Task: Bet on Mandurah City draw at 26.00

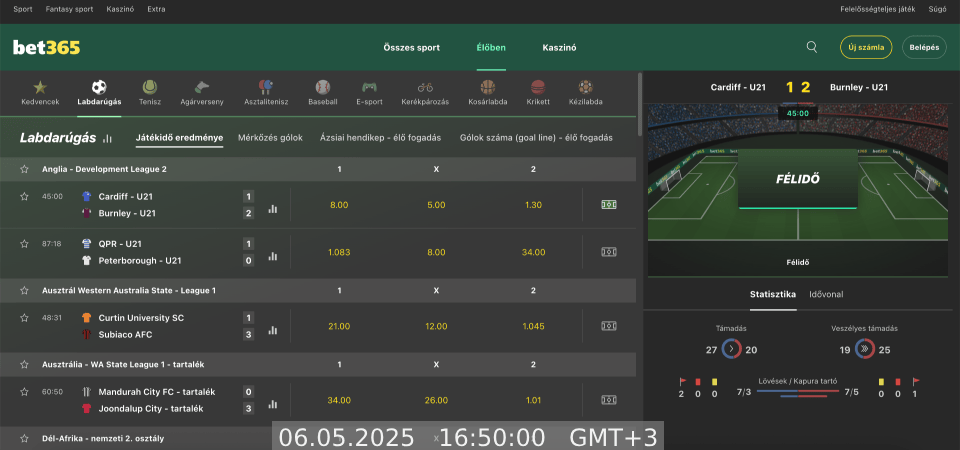Action: 436,400
